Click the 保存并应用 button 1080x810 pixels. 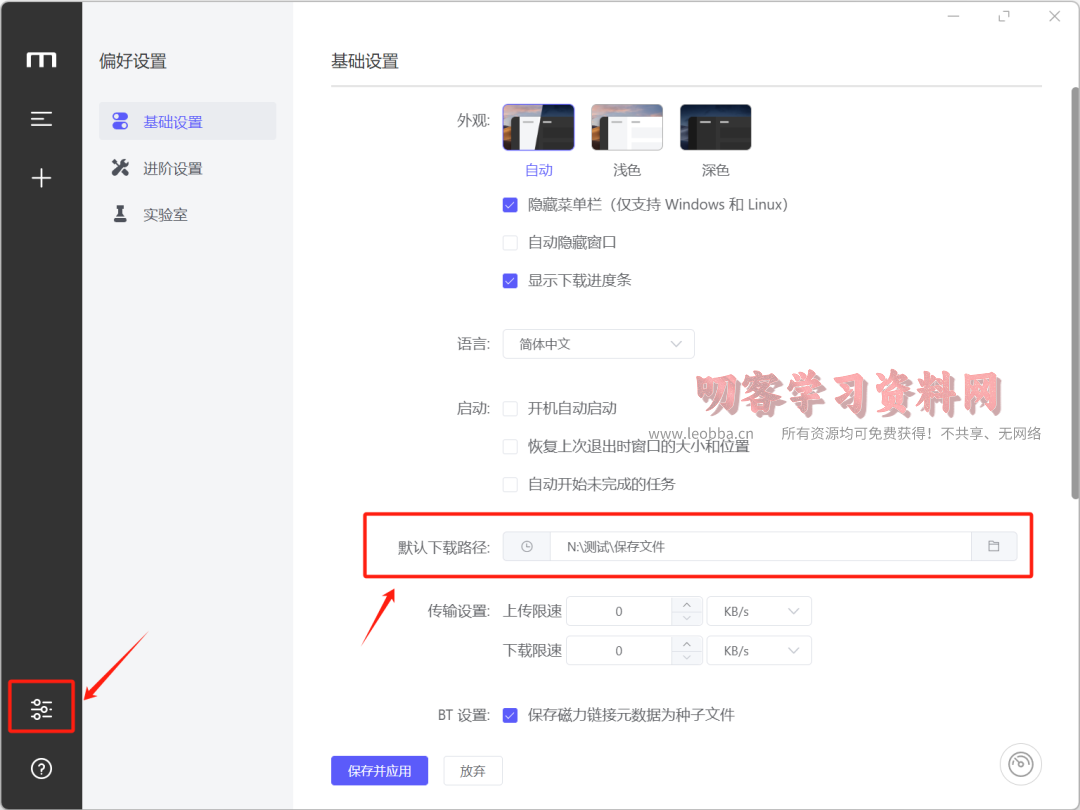[x=379, y=770]
